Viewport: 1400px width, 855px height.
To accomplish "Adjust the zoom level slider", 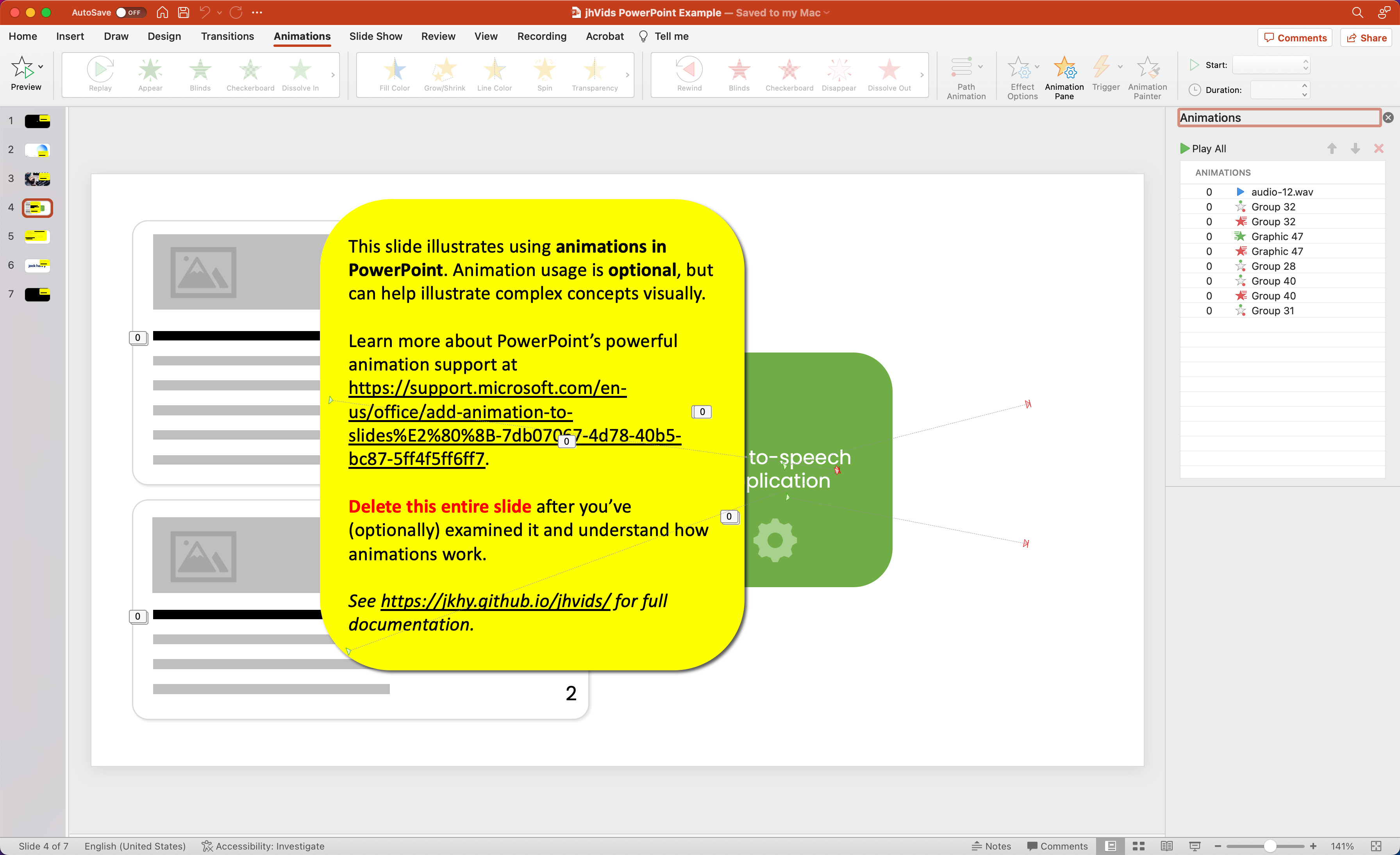I will [1269, 845].
